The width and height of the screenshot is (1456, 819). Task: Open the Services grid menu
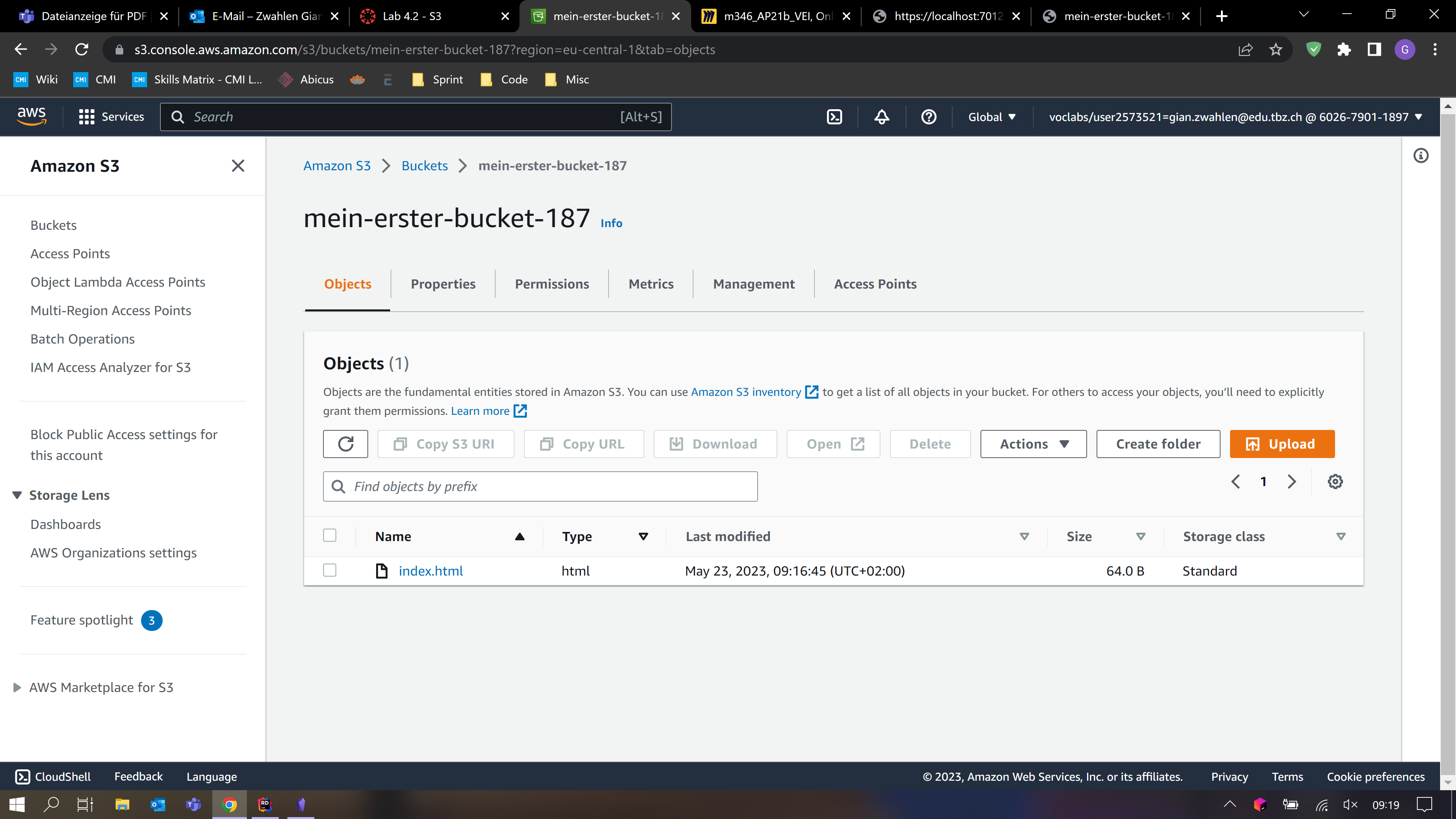pyautogui.click(x=111, y=117)
